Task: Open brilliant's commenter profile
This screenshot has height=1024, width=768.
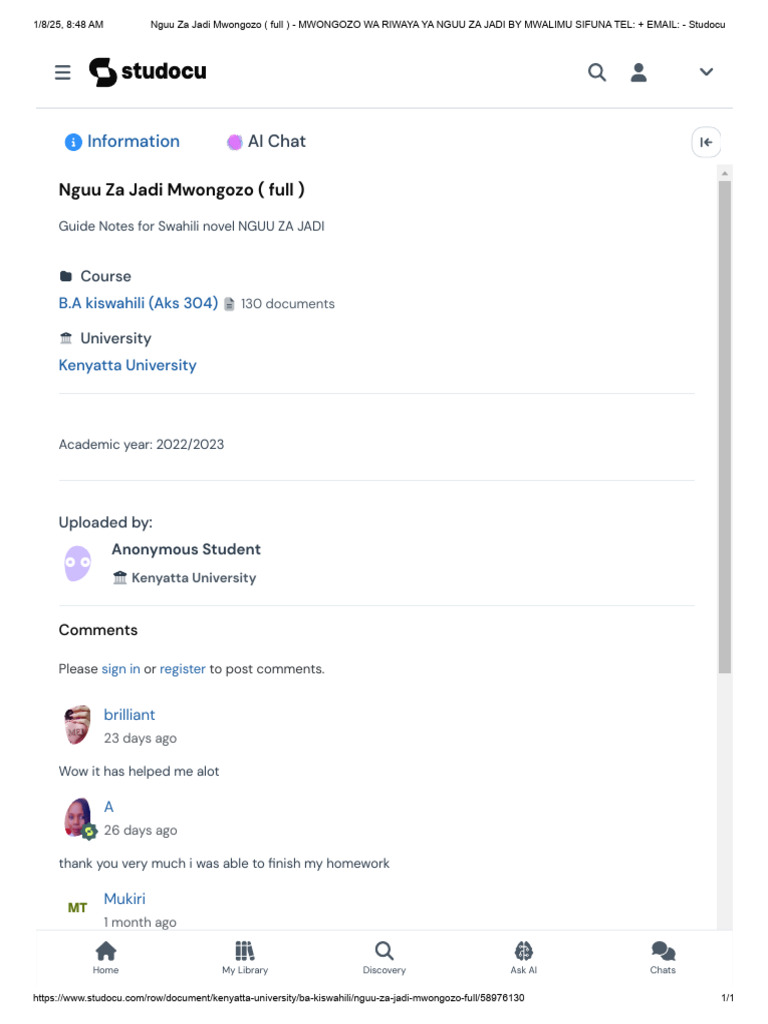Action: 129,715
